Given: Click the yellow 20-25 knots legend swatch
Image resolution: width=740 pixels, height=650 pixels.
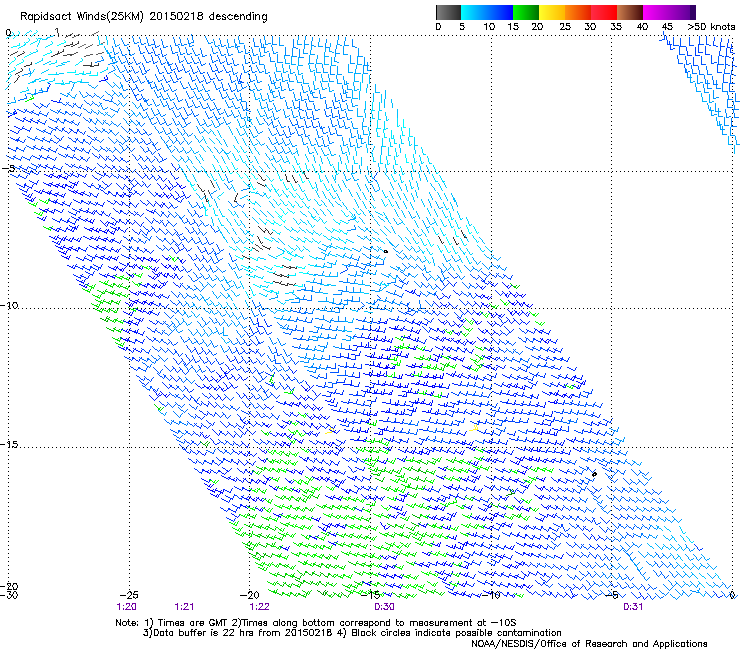Looking at the screenshot, I should pos(552,12).
